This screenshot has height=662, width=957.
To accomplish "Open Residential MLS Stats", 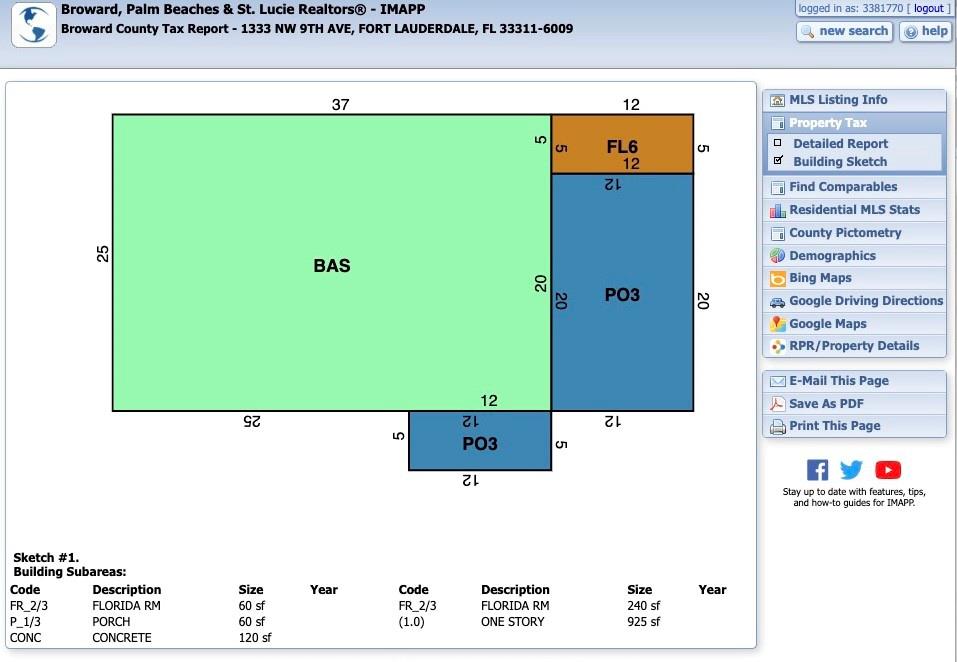I will (853, 210).
